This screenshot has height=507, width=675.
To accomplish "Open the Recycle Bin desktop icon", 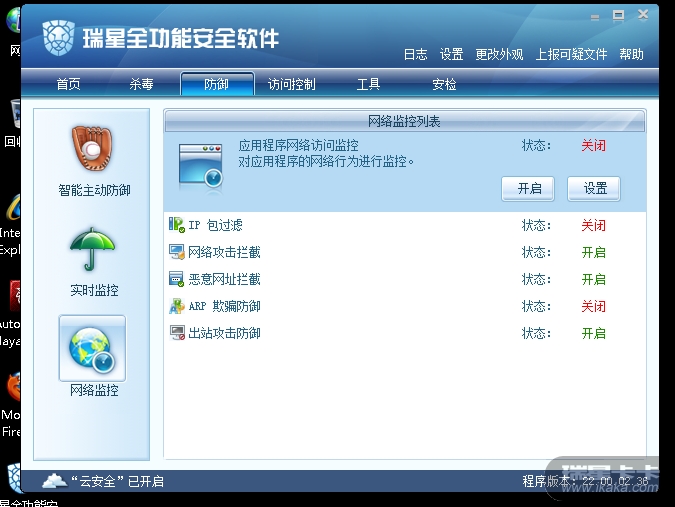I will tap(15, 114).
